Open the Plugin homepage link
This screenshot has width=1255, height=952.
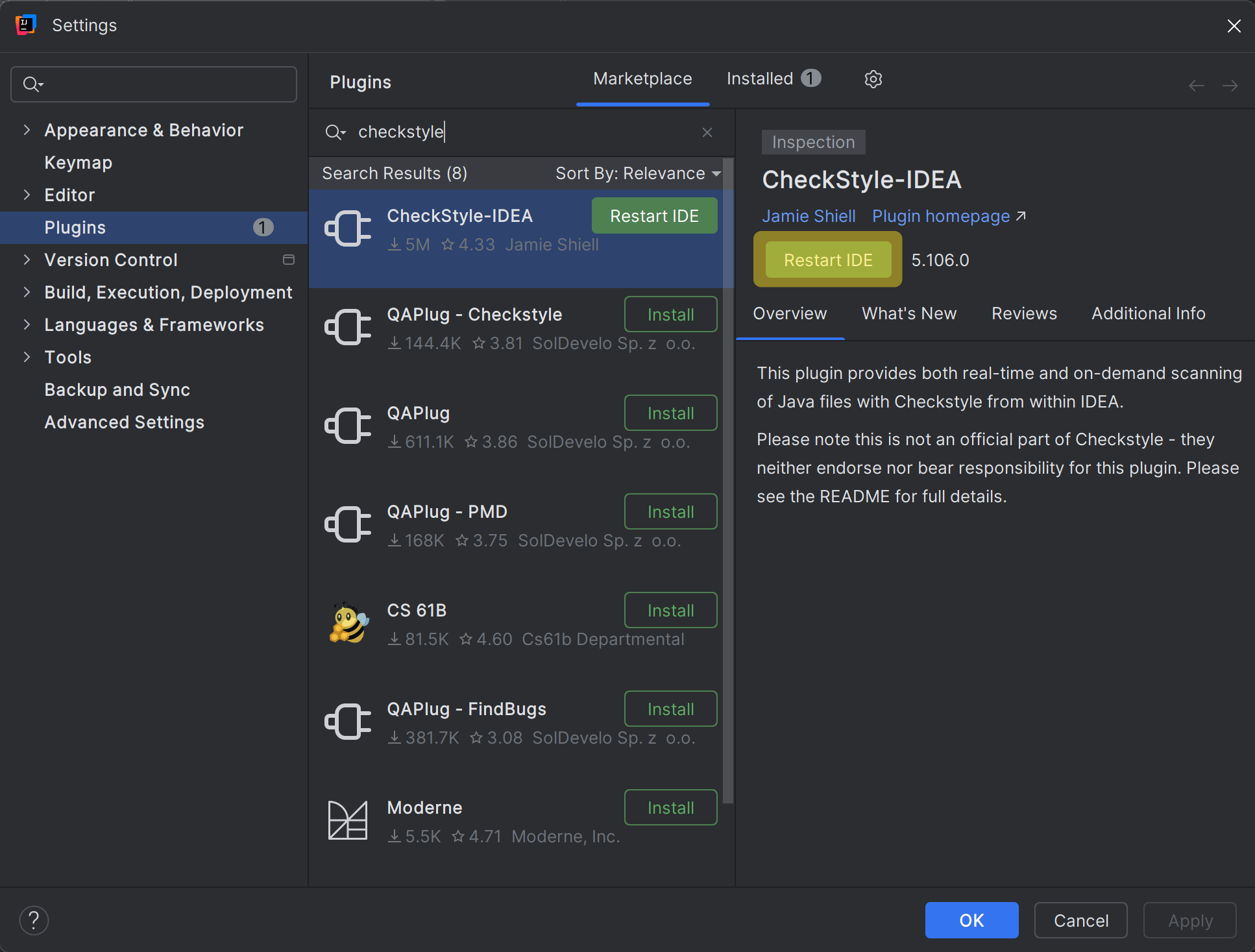(x=949, y=216)
